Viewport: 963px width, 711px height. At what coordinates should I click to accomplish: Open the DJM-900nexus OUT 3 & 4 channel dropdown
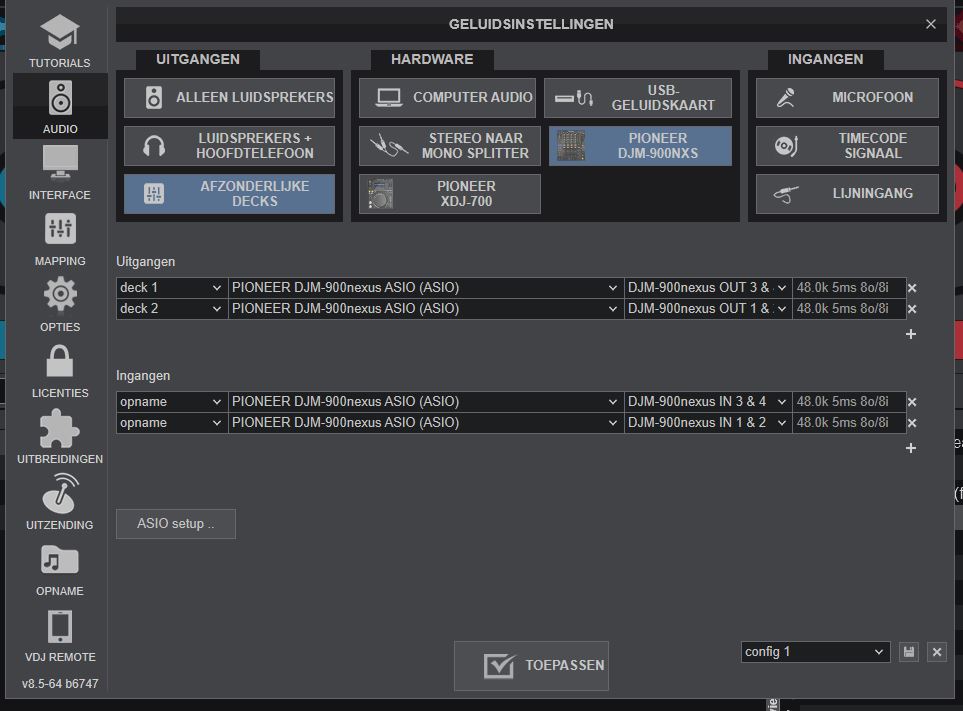pos(708,287)
